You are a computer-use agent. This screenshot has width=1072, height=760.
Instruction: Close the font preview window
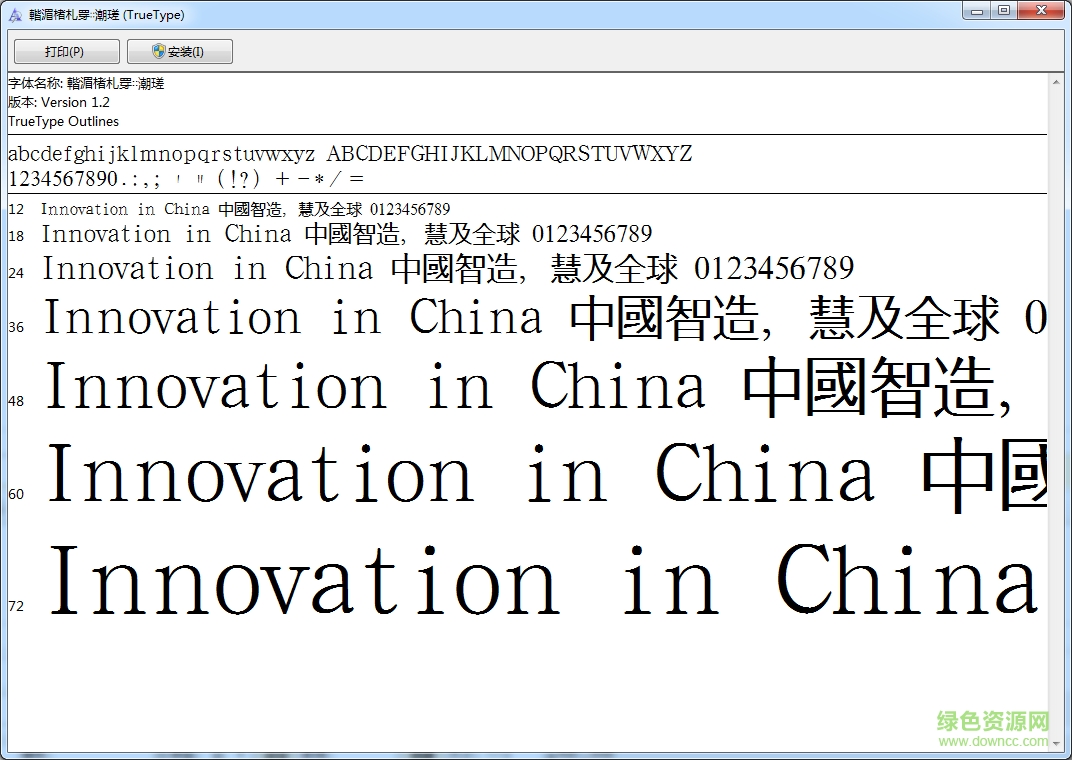click(x=1041, y=11)
